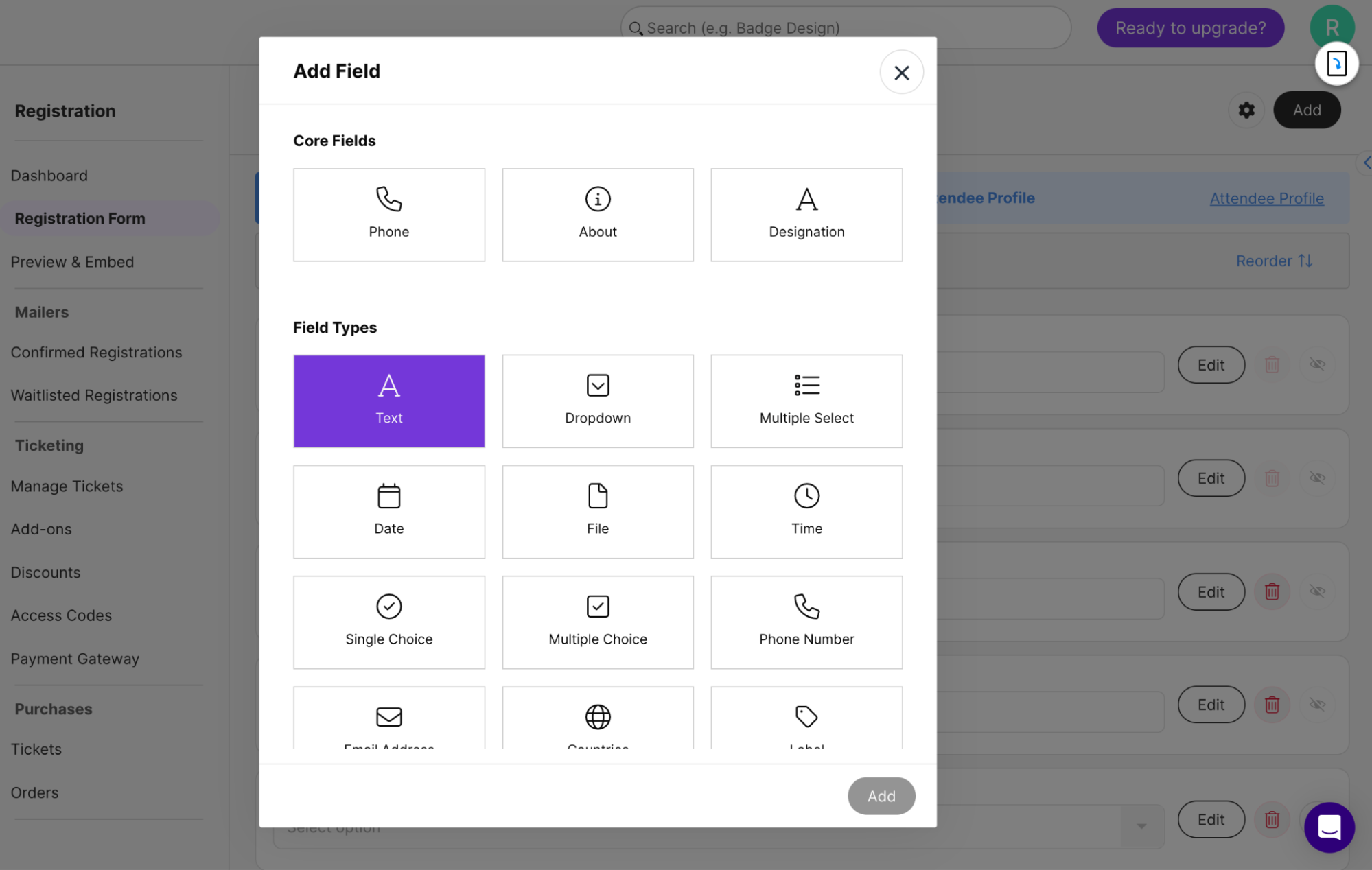Click the first row's Edit button

coord(1211,365)
